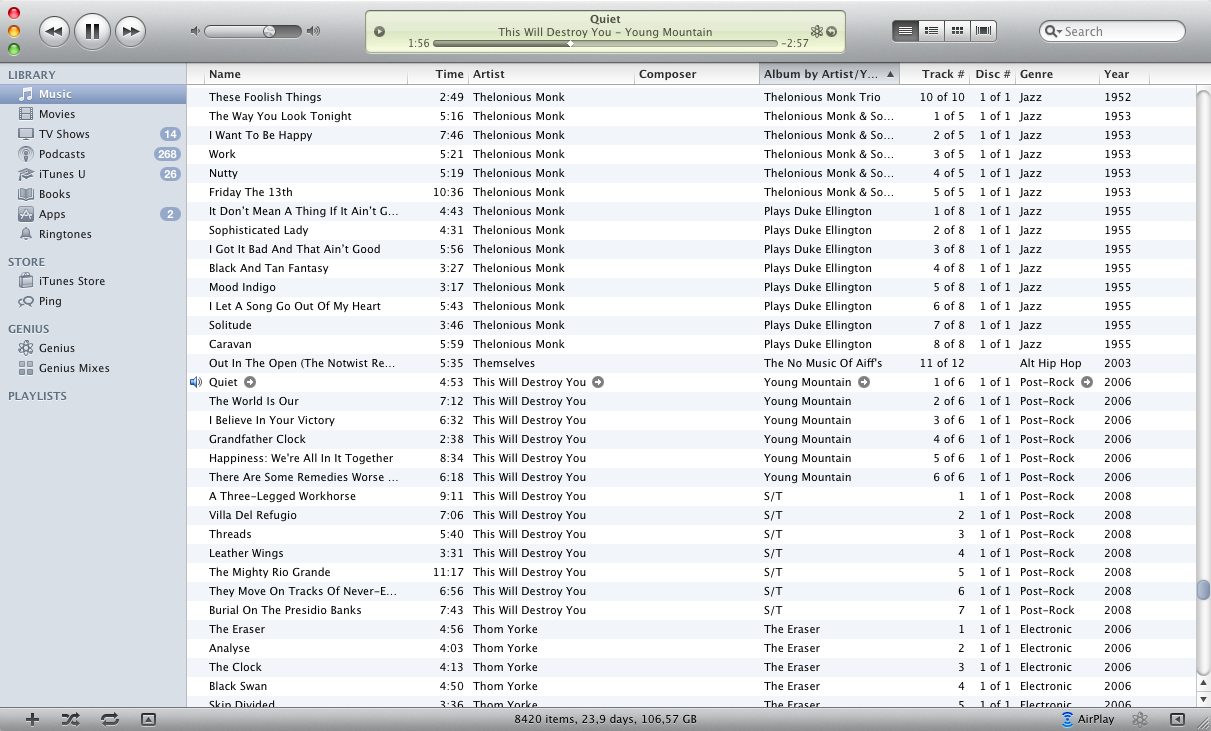Sort by the Disc # column
The width and height of the screenshot is (1211, 731).
pos(993,74)
